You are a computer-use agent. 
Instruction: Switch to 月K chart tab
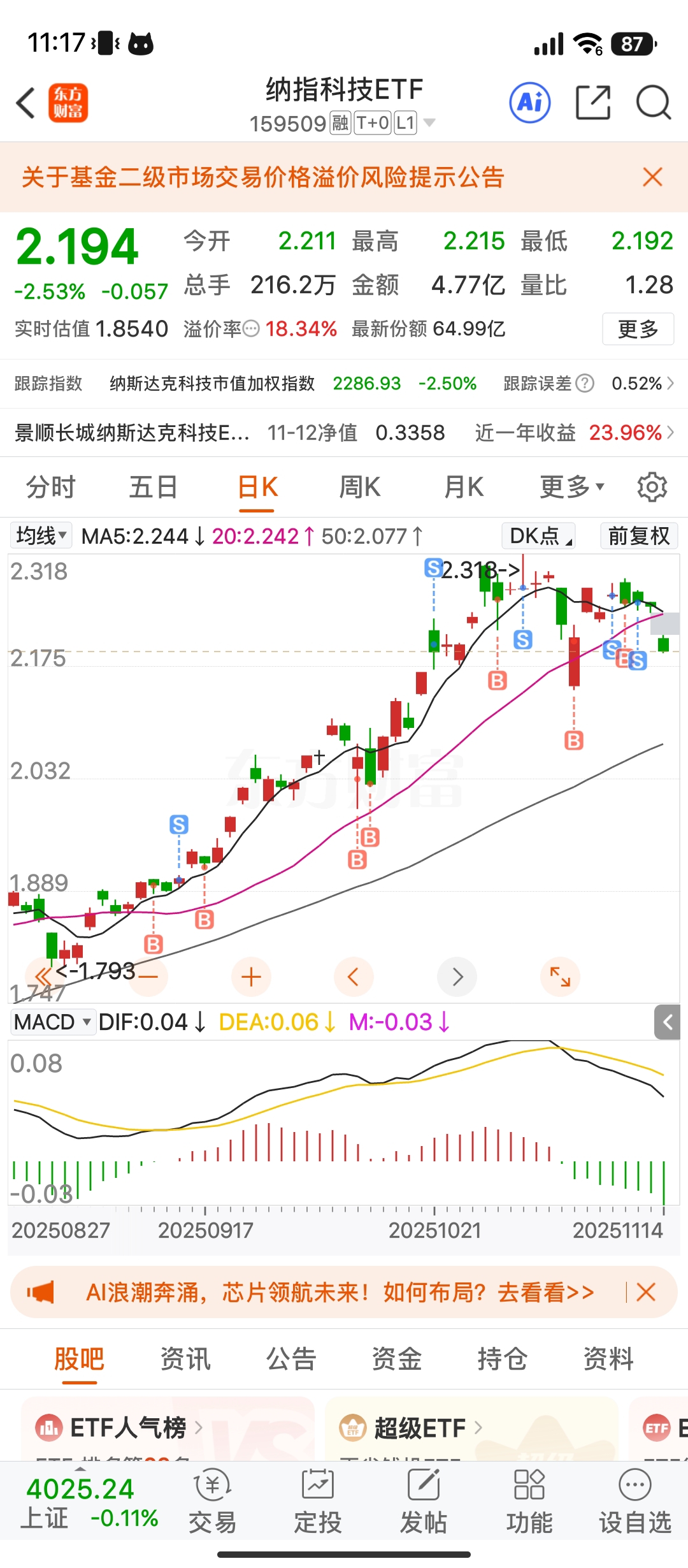(x=464, y=488)
